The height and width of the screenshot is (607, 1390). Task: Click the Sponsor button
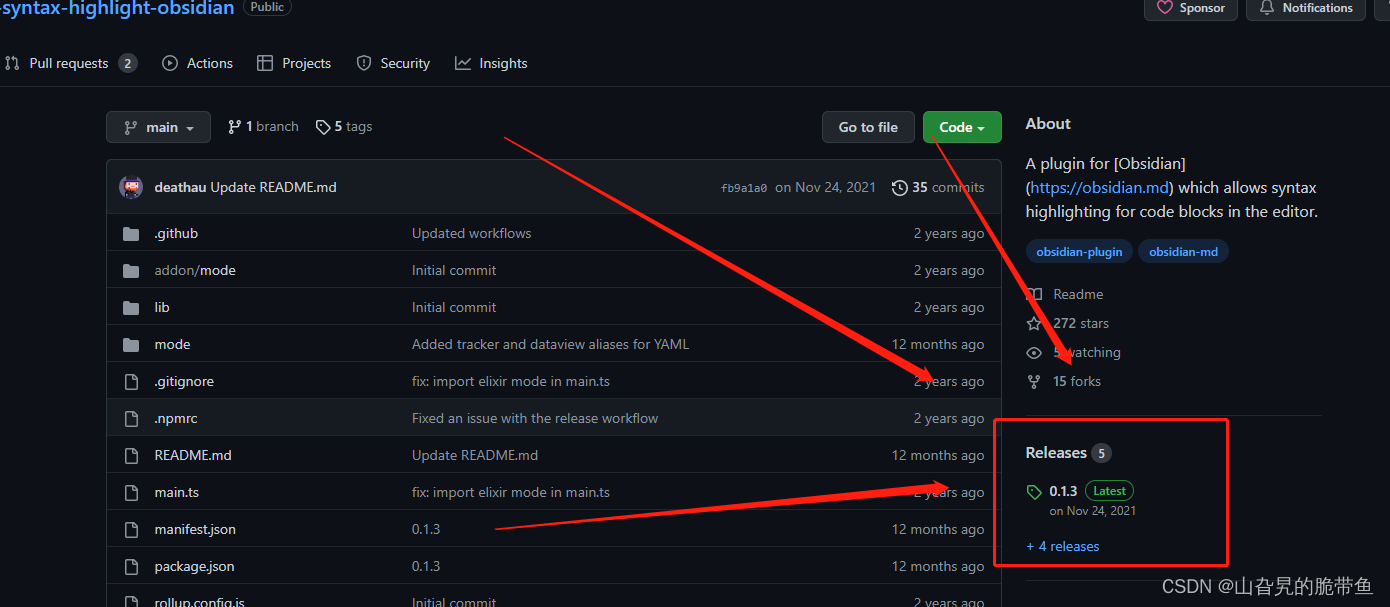tap(1191, 8)
